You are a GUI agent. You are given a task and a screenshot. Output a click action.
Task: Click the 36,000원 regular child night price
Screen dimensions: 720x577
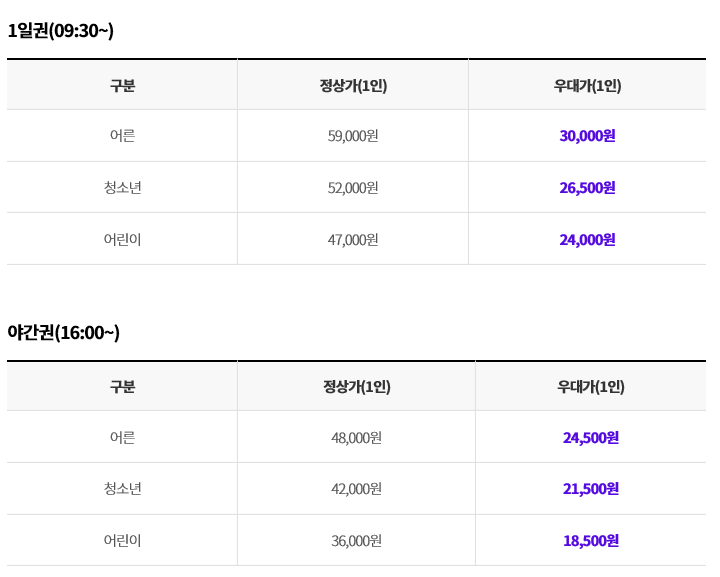point(356,541)
